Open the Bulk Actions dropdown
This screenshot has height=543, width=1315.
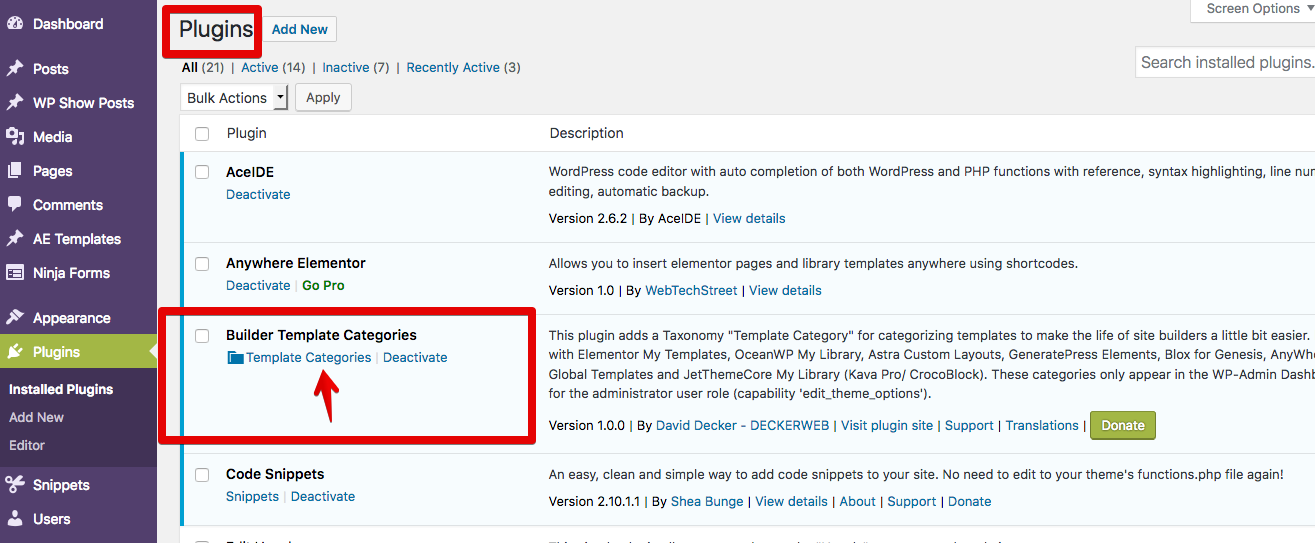(x=235, y=97)
